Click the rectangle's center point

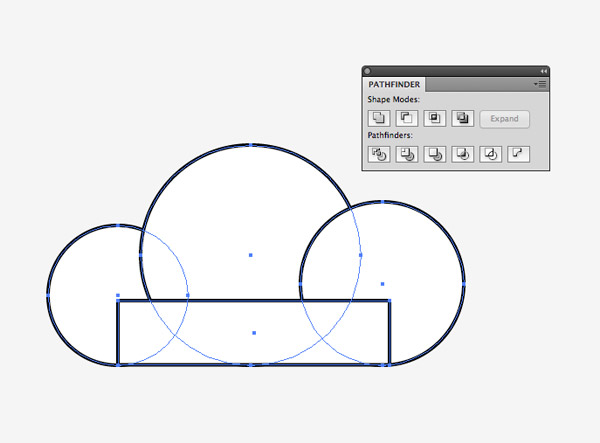coord(254,333)
